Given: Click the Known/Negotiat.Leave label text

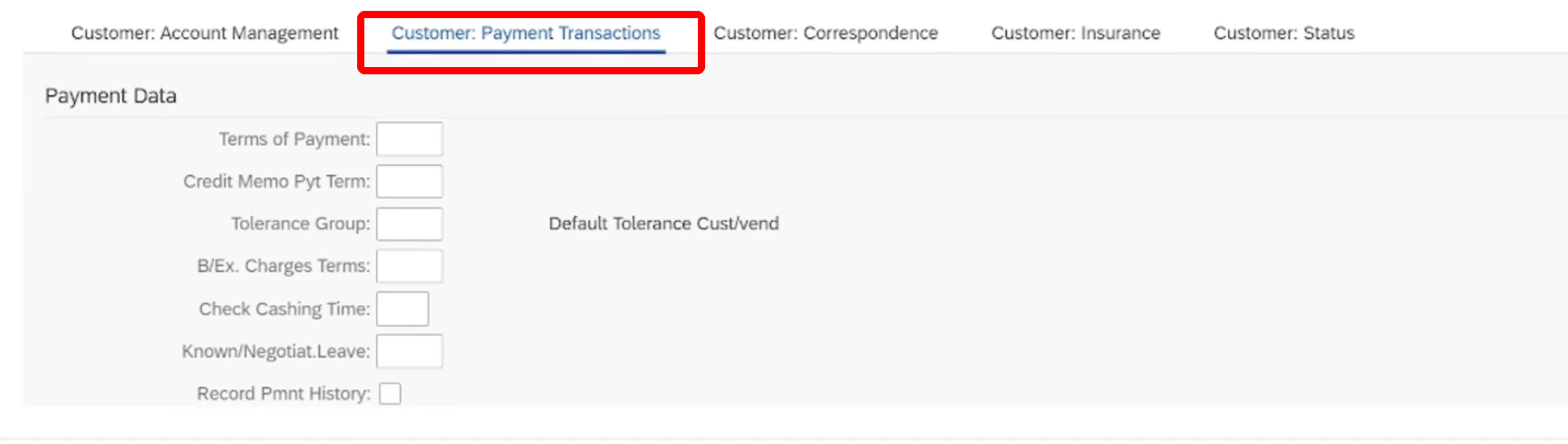Looking at the screenshot, I should [276, 352].
